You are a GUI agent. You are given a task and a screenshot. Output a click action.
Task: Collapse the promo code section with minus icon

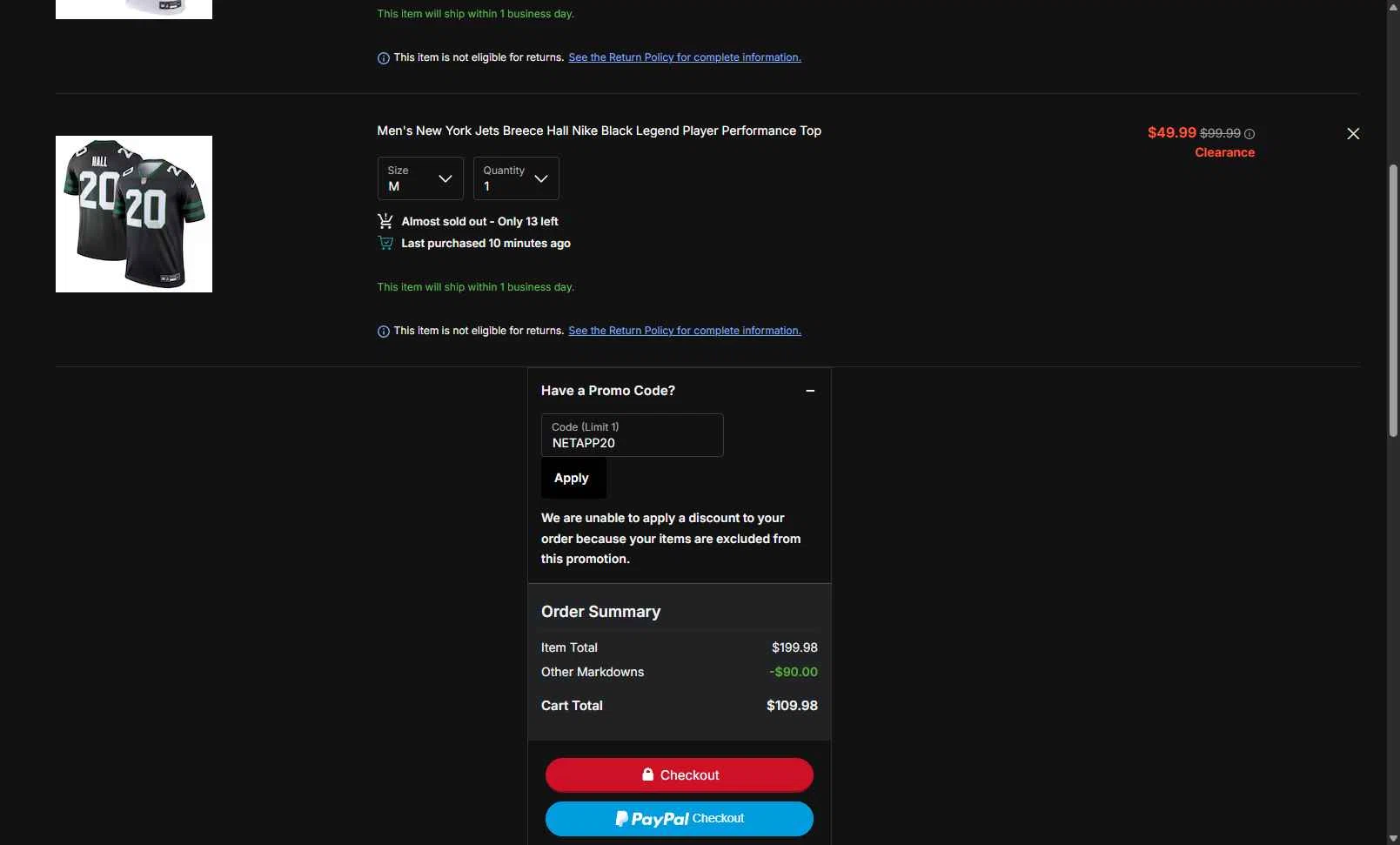tap(810, 391)
